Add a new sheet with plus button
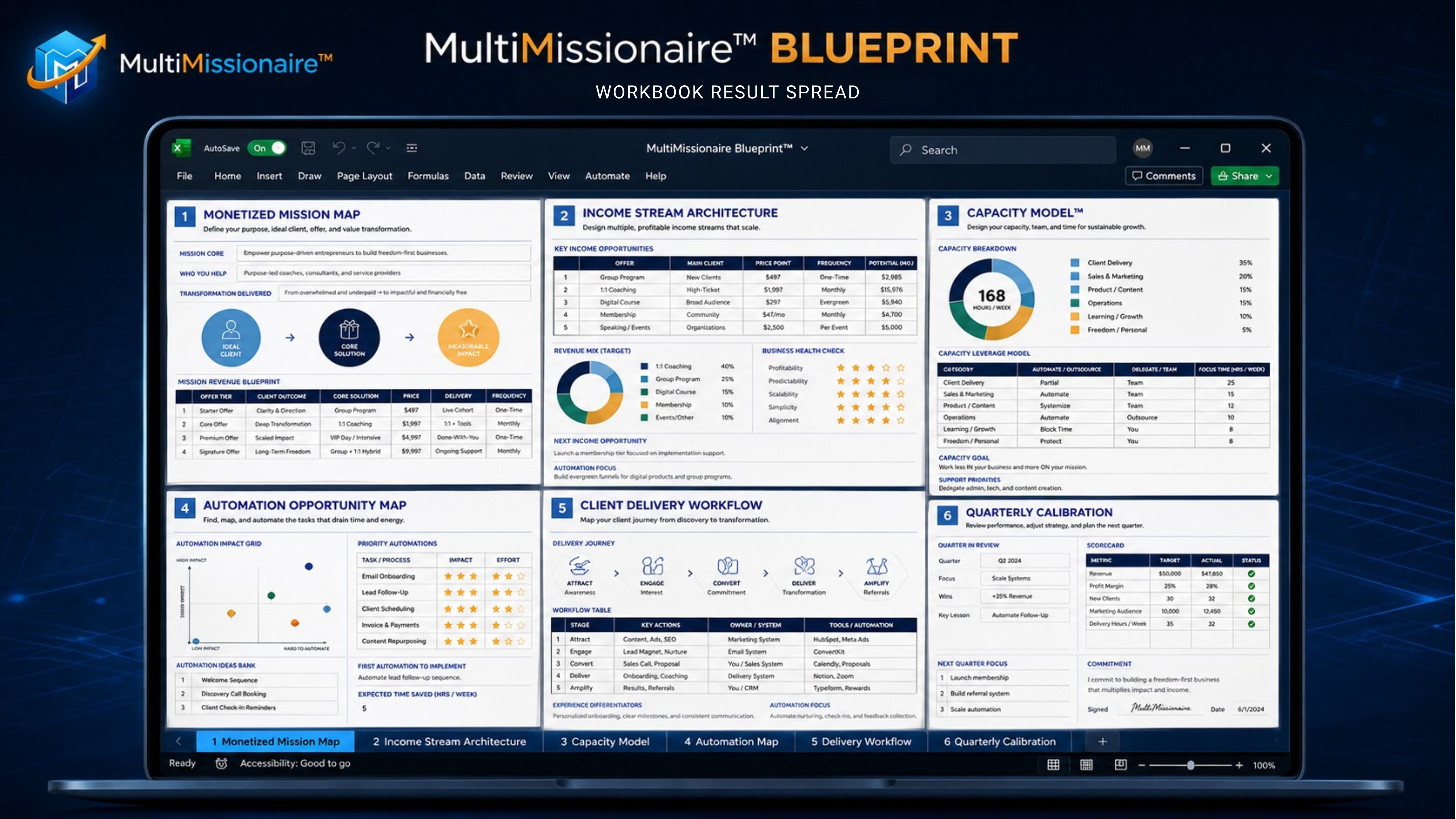 point(1102,741)
